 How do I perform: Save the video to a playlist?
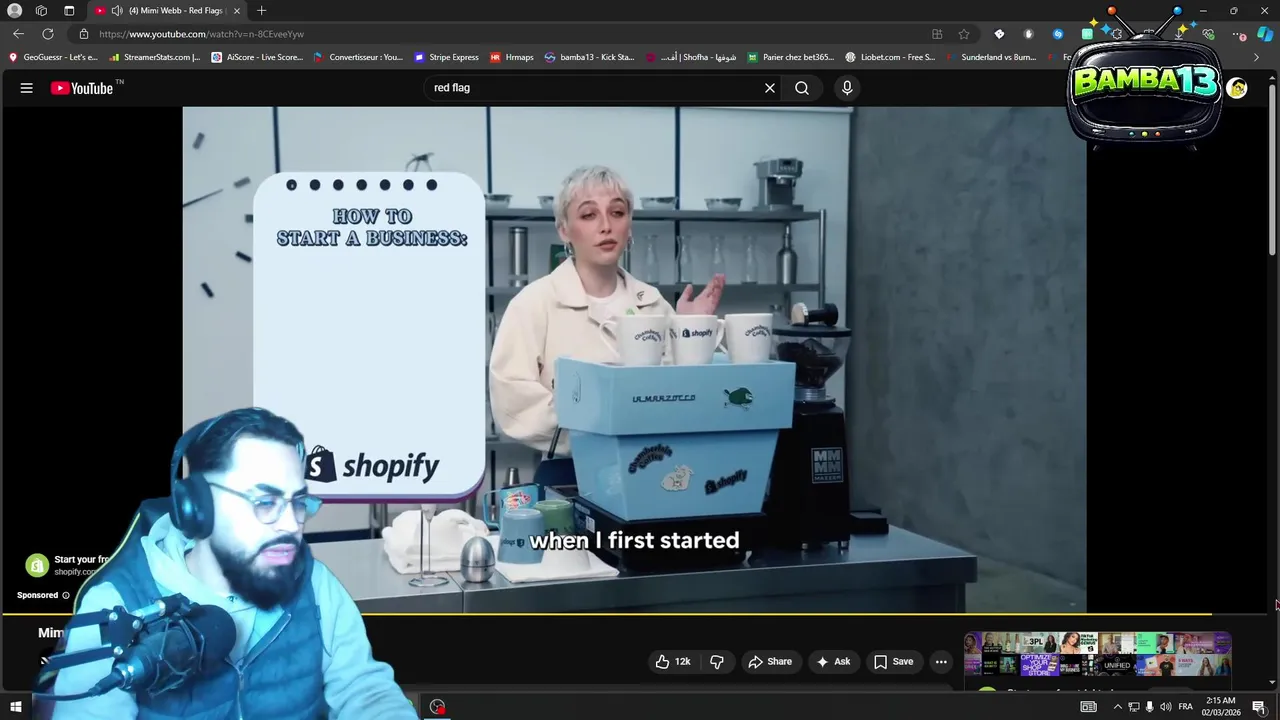pyautogui.click(x=893, y=661)
